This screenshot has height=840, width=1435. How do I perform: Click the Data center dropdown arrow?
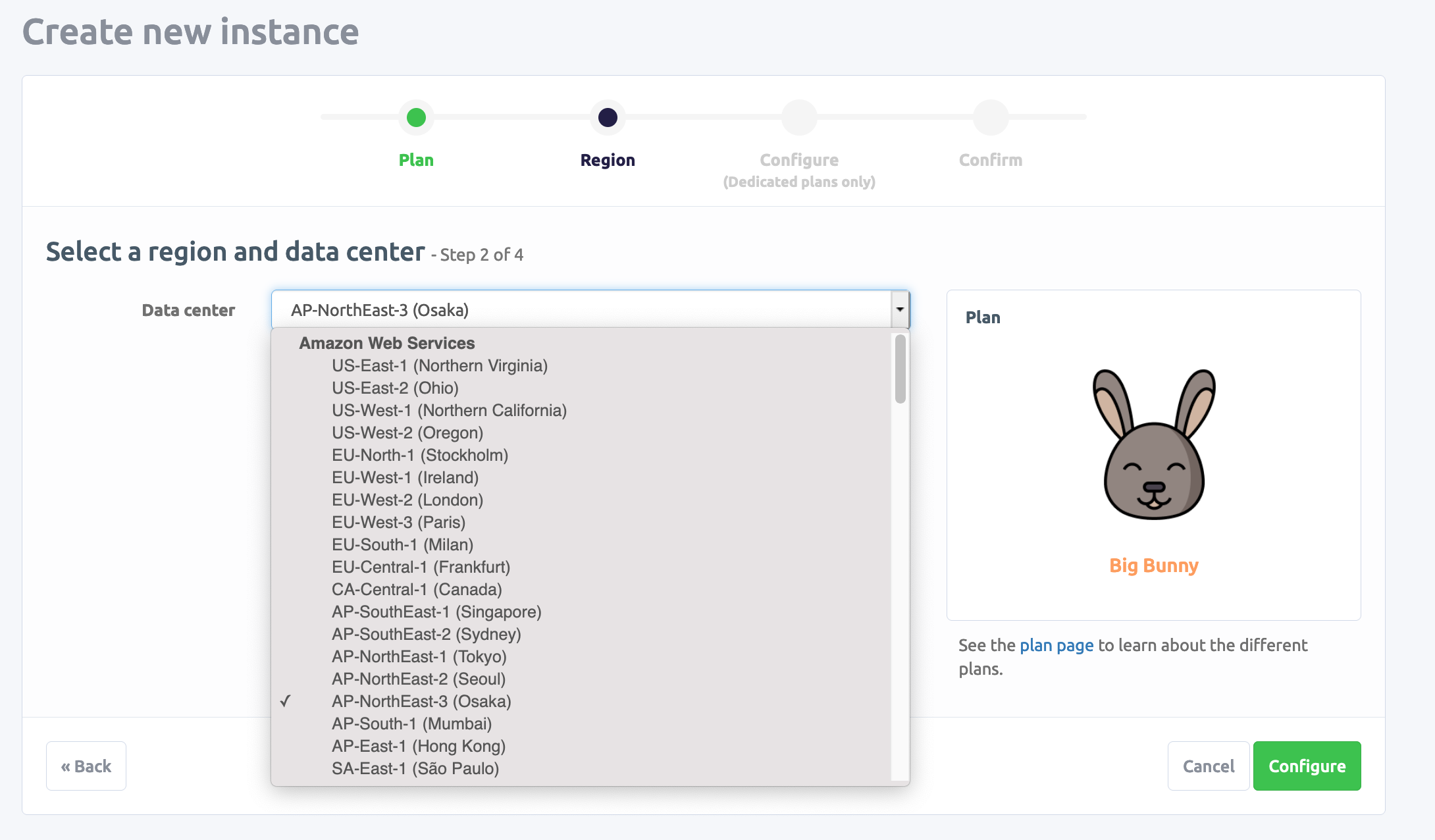(x=900, y=309)
